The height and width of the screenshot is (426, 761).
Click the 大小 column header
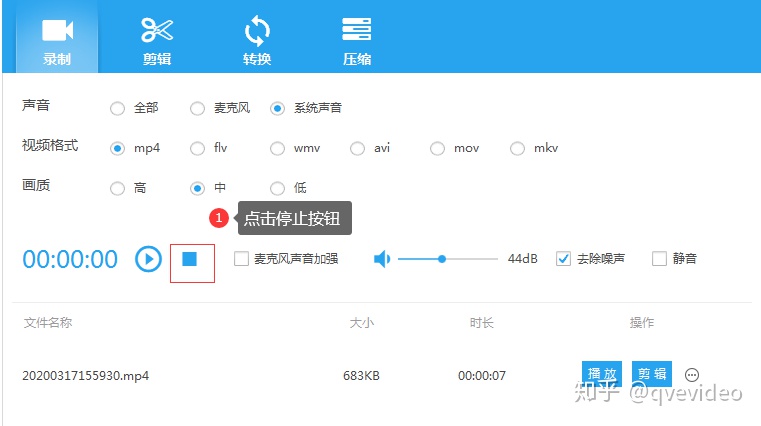[362, 323]
